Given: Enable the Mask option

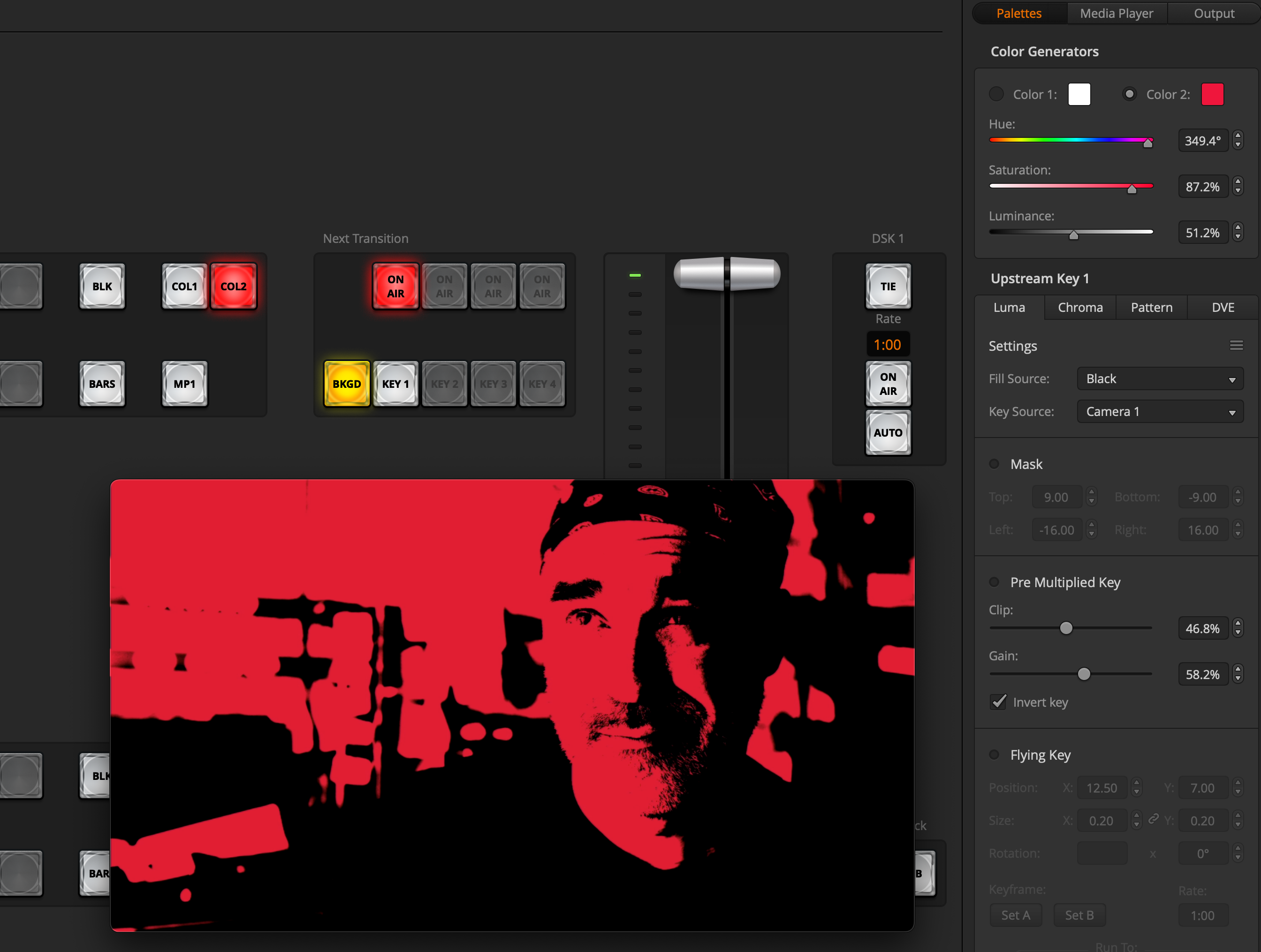Looking at the screenshot, I should [x=994, y=464].
